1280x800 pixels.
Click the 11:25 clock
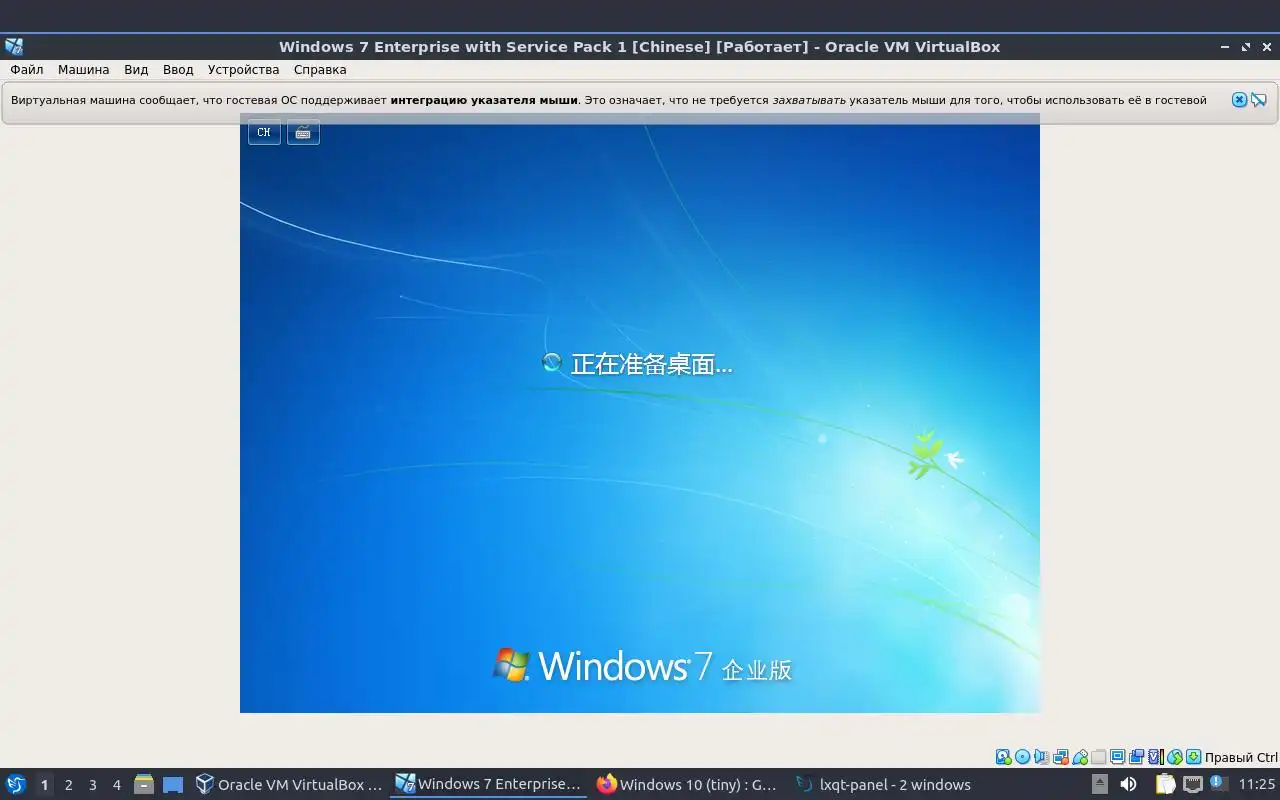pyautogui.click(x=1257, y=784)
